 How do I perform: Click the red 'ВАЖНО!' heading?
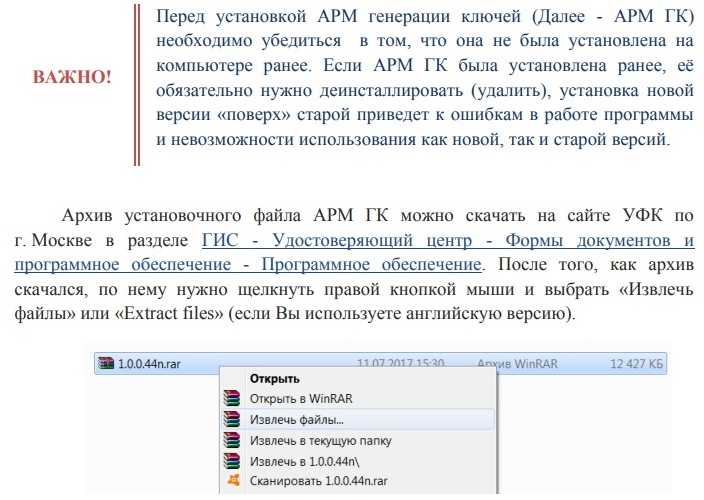(72, 77)
